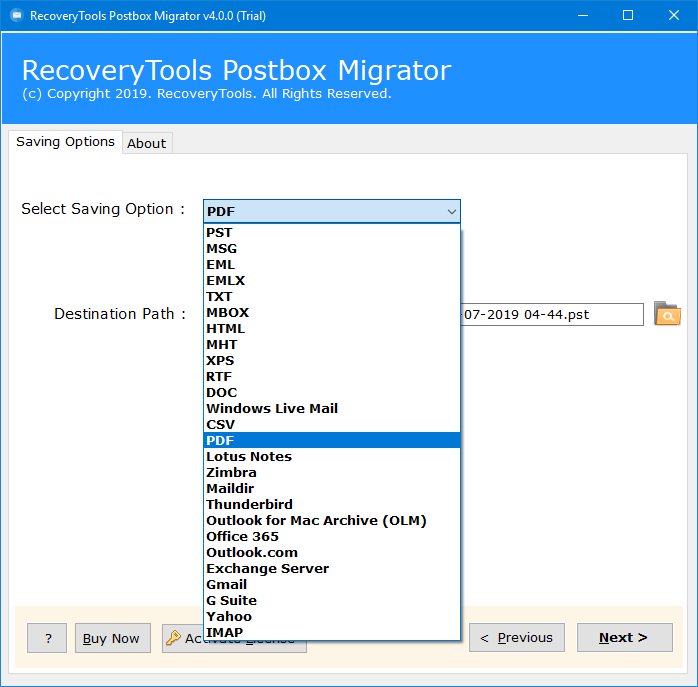Pick Yahoo from the dropdown list

pyautogui.click(x=332, y=617)
